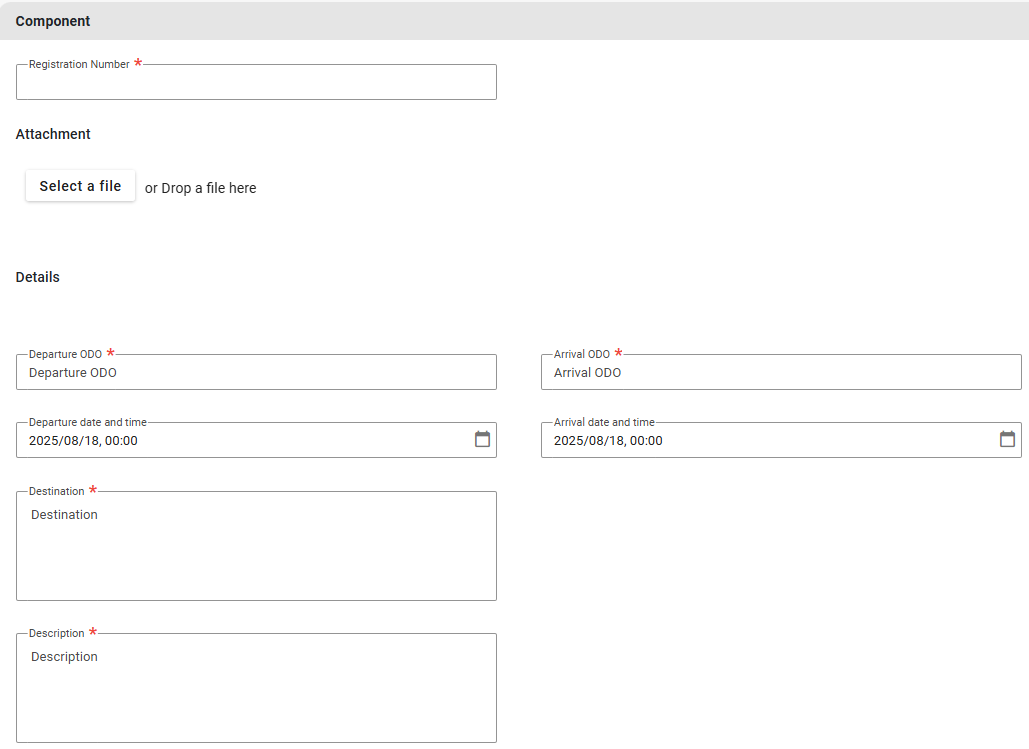
Task: Click the 'or Drop a file here' text
Action: coord(200,188)
